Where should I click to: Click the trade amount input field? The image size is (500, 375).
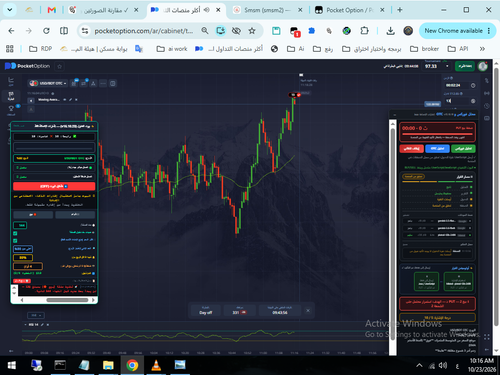click(456, 101)
